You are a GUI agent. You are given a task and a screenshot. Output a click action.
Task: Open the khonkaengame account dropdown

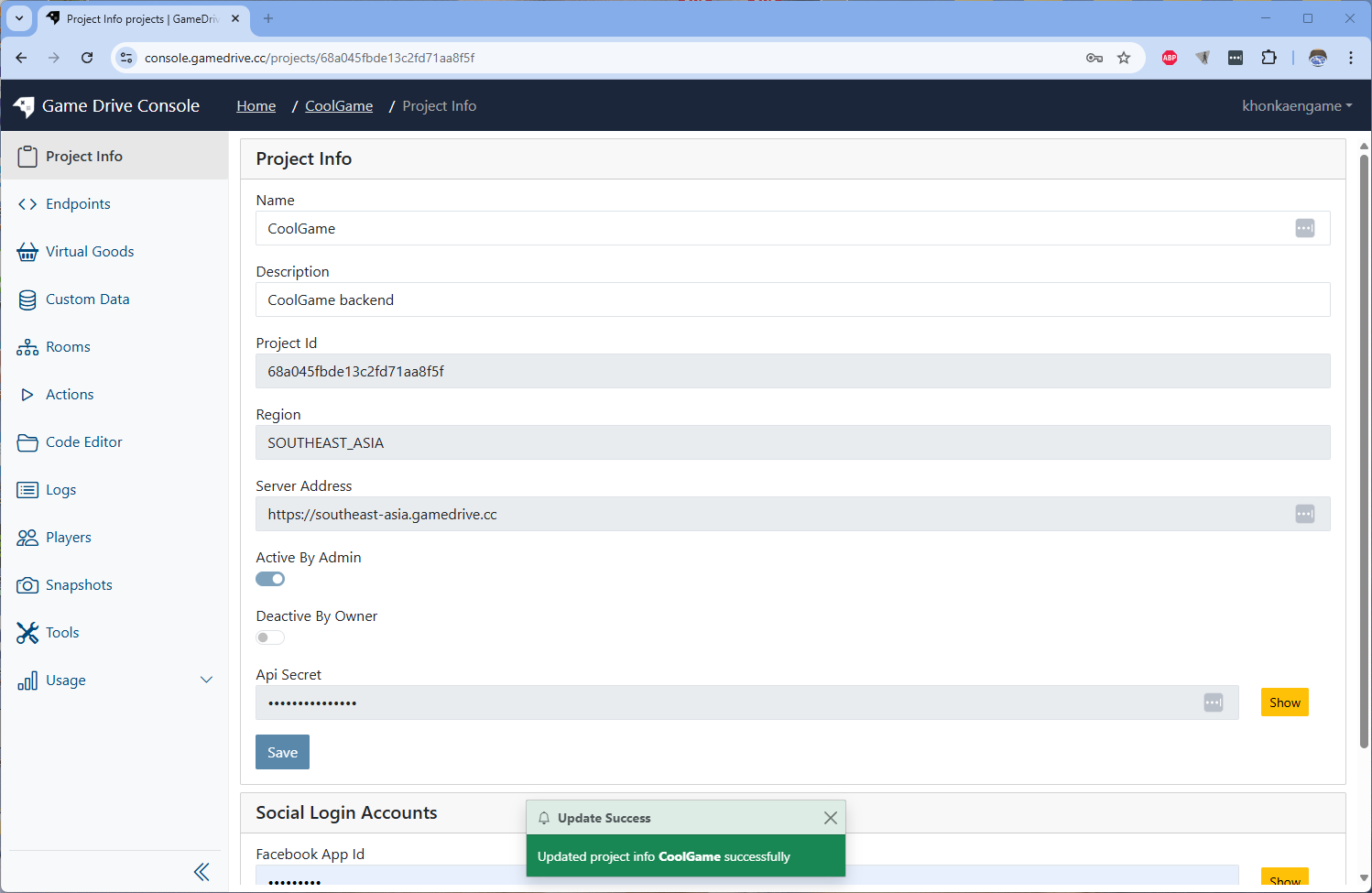point(1297,105)
